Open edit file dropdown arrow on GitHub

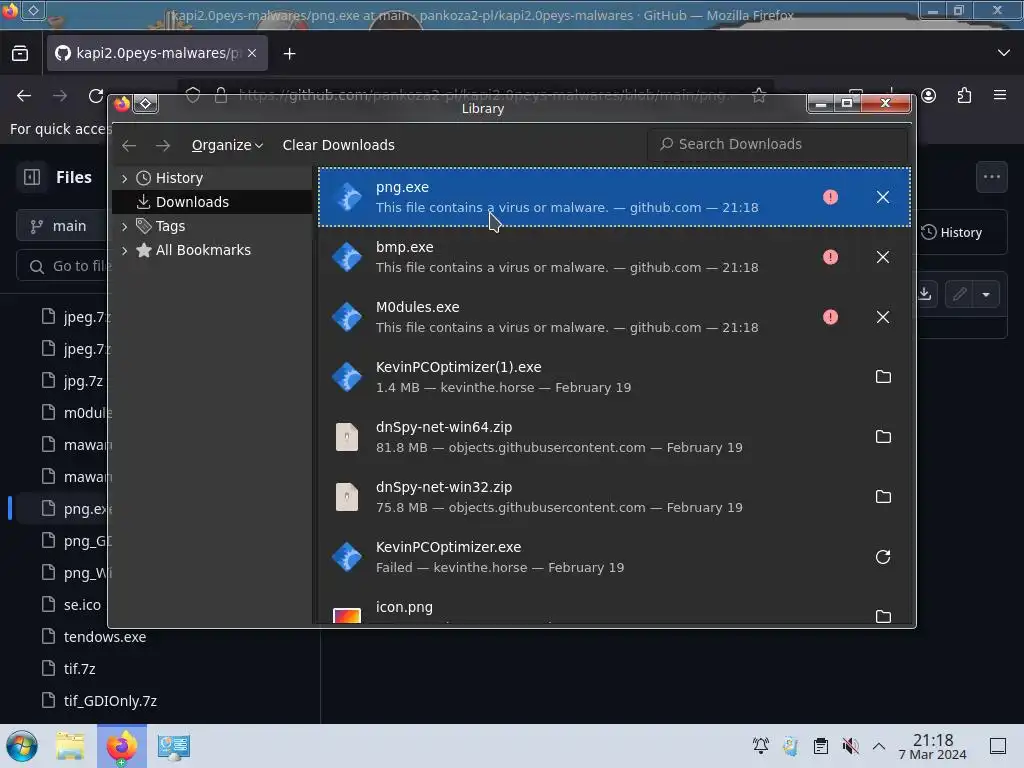pos(986,295)
